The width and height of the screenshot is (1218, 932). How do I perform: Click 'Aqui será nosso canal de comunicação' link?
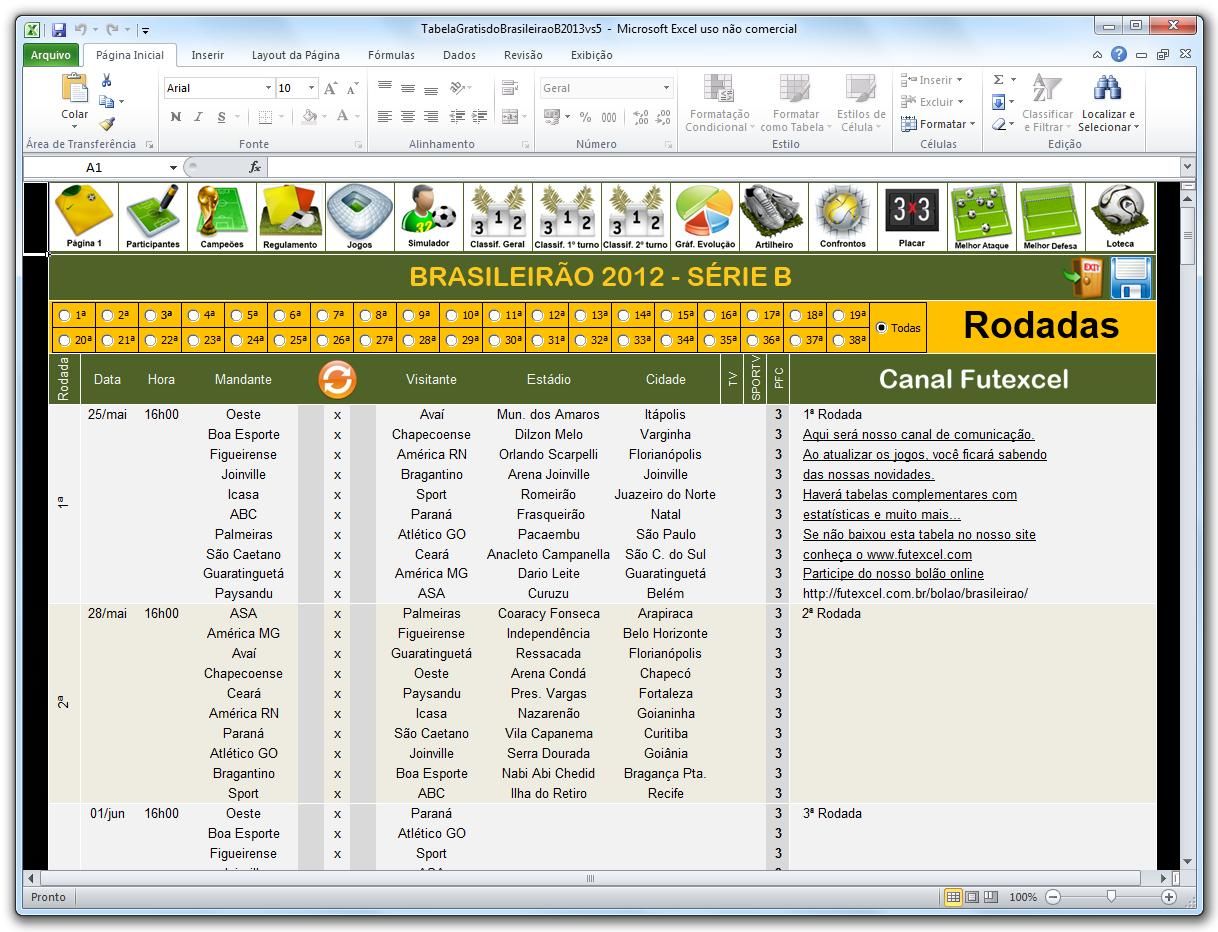918,434
